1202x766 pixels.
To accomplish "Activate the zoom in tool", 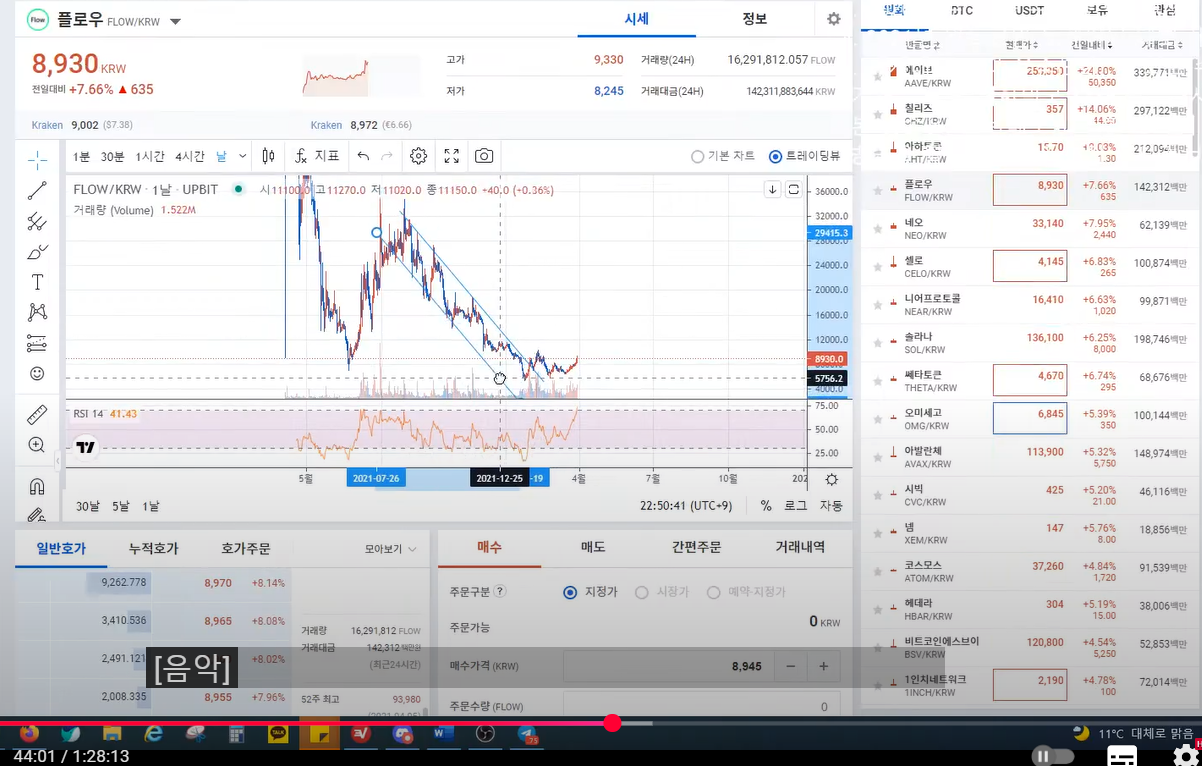I will pos(37,445).
